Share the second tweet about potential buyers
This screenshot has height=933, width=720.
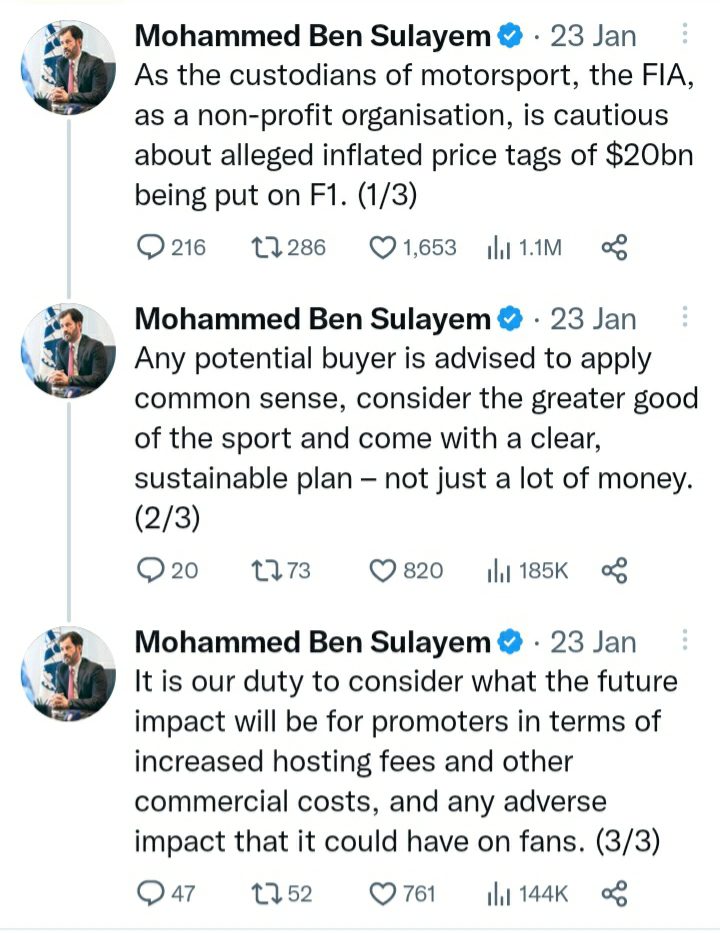614,571
